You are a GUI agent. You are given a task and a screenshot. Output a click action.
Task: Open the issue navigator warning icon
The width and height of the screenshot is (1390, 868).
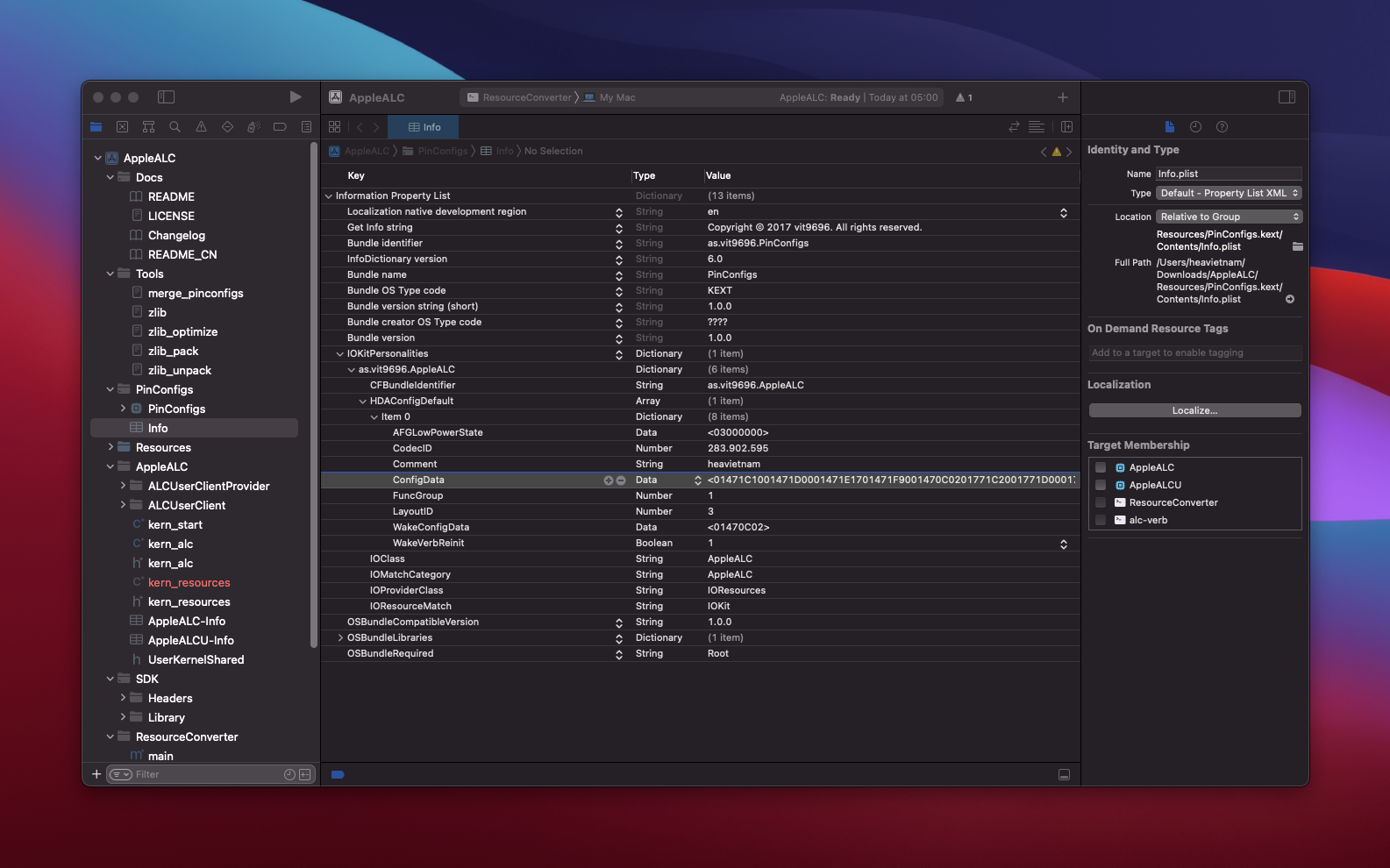pos(202,127)
